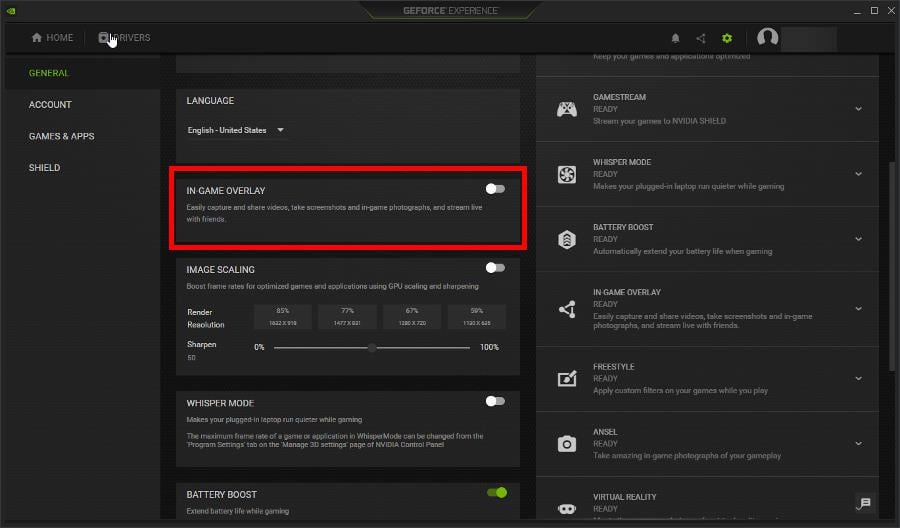Enable the In-Game Overlay toggle
The height and width of the screenshot is (528, 900).
[495, 189]
